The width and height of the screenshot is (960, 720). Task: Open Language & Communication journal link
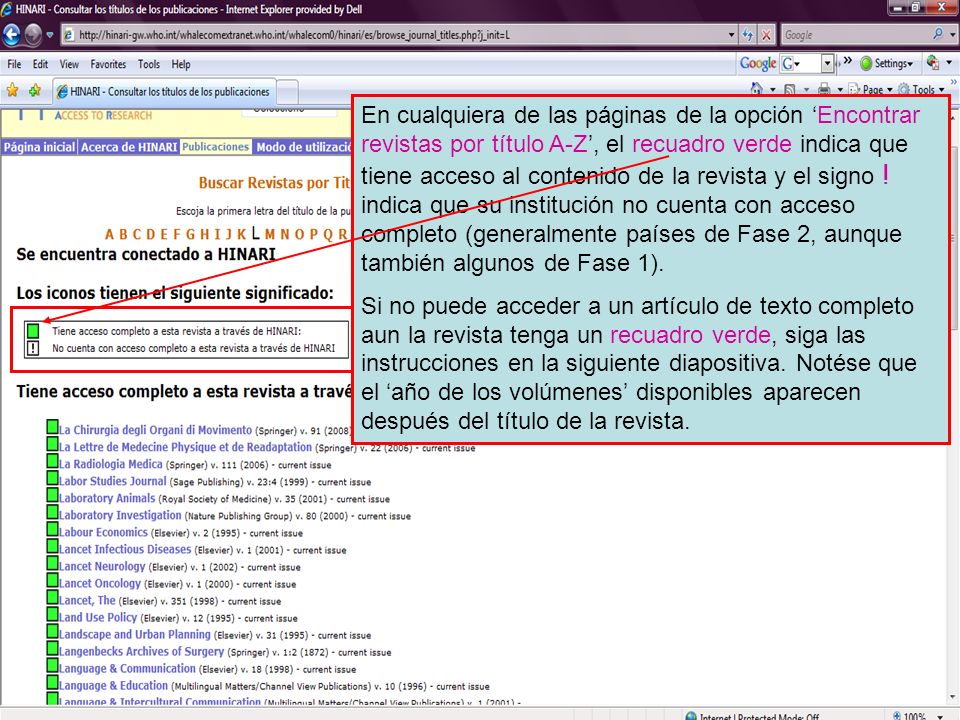[x=127, y=669]
